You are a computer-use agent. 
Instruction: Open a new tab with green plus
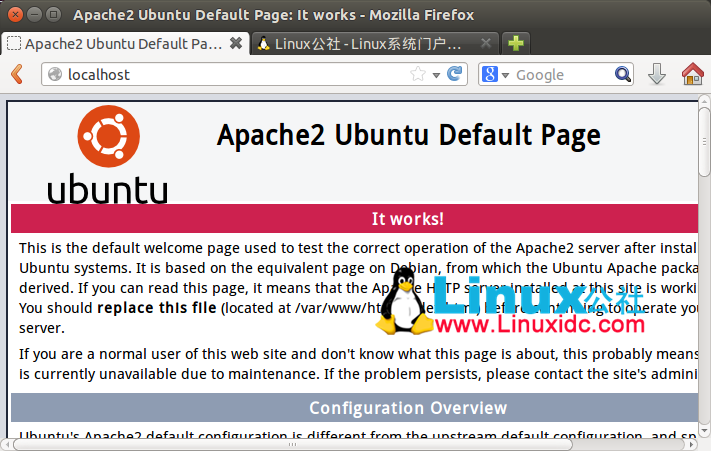click(x=516, y=44)
